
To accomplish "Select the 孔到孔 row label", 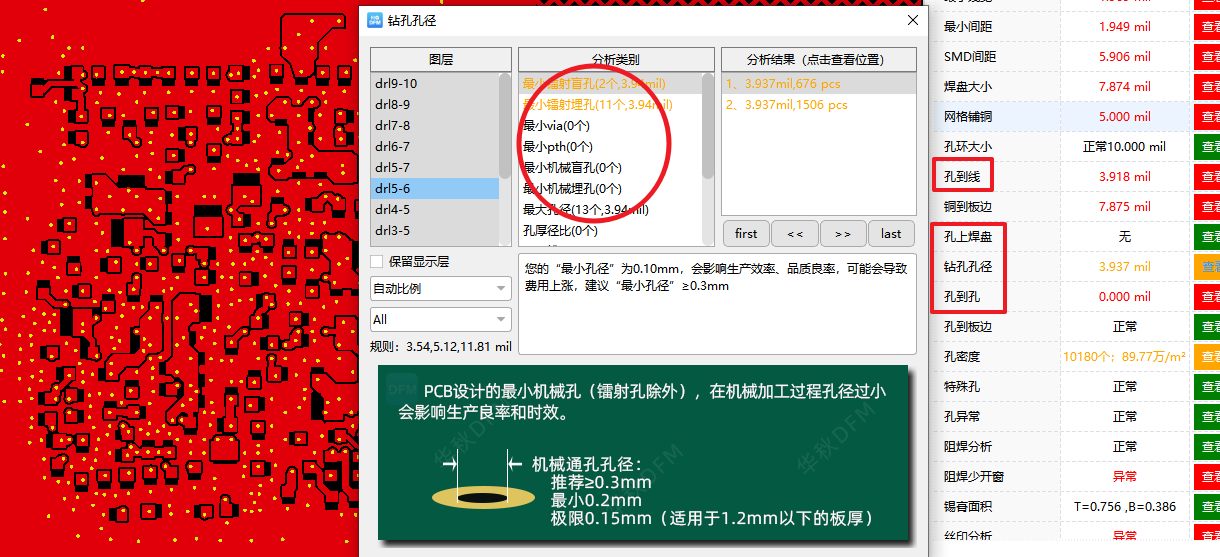I will point(962,297).
